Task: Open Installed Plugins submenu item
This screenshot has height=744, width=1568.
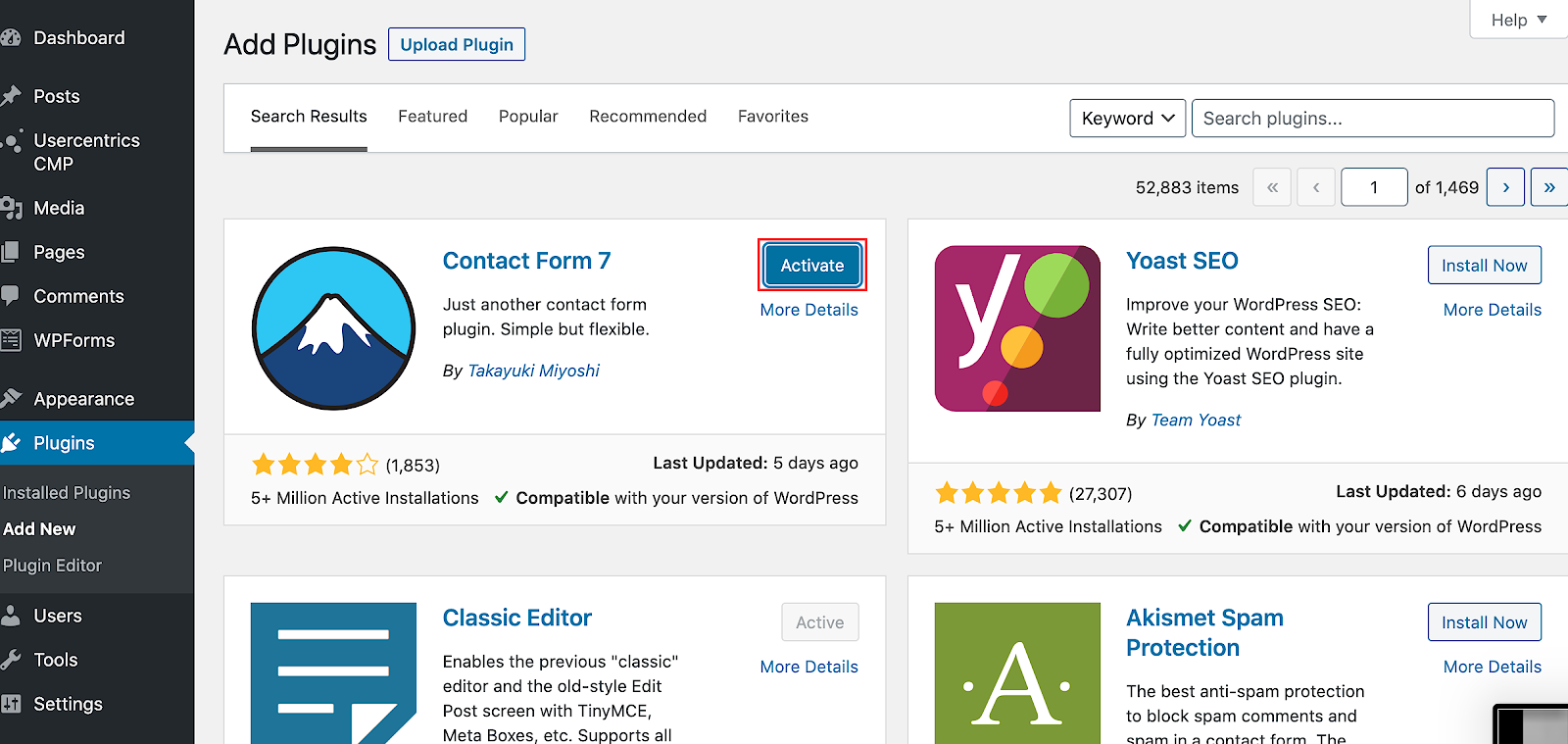Action: coord(67,493)
